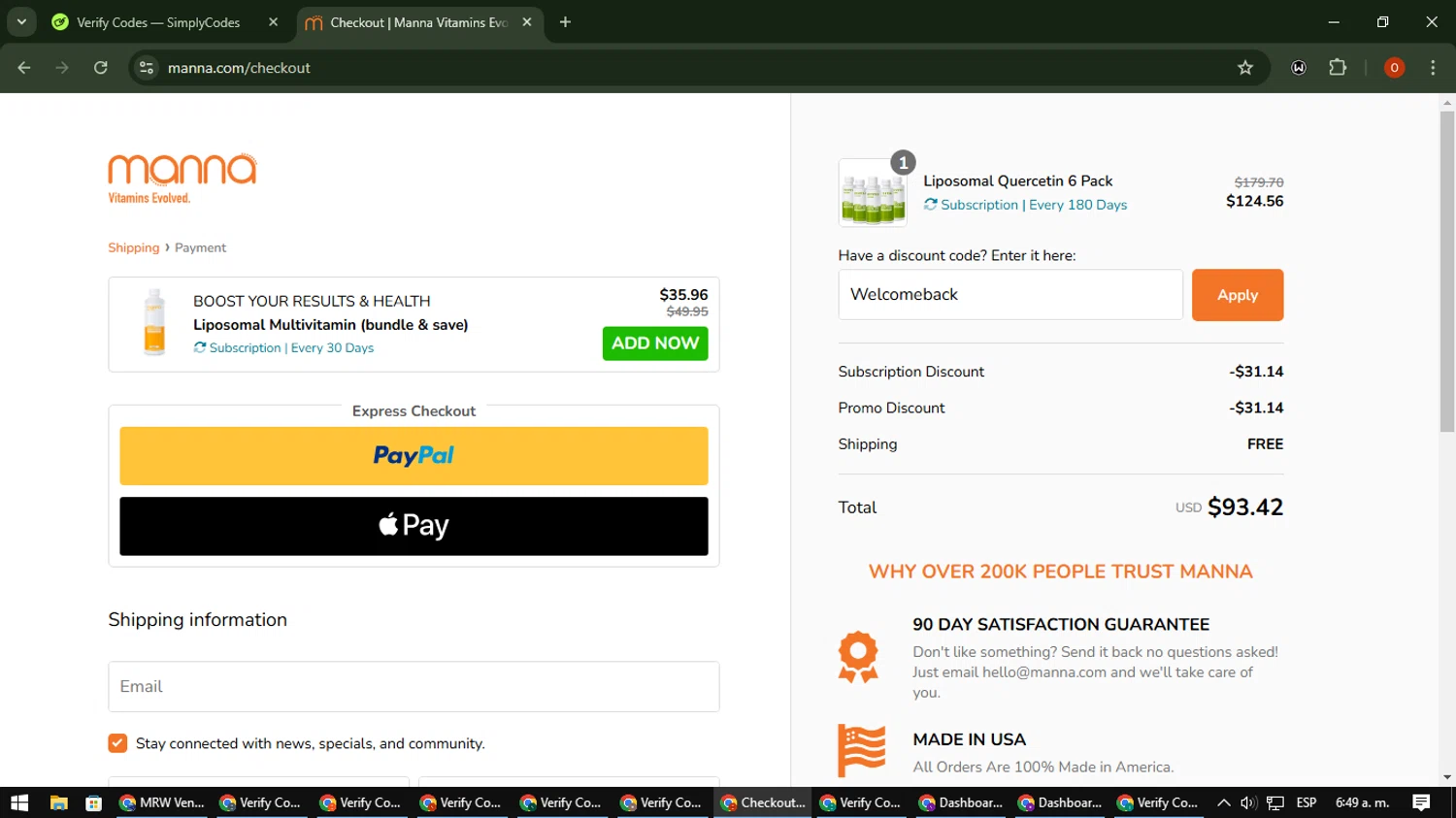Click the product price $124.56
1456x818 pixels.
click(1254, 201)
